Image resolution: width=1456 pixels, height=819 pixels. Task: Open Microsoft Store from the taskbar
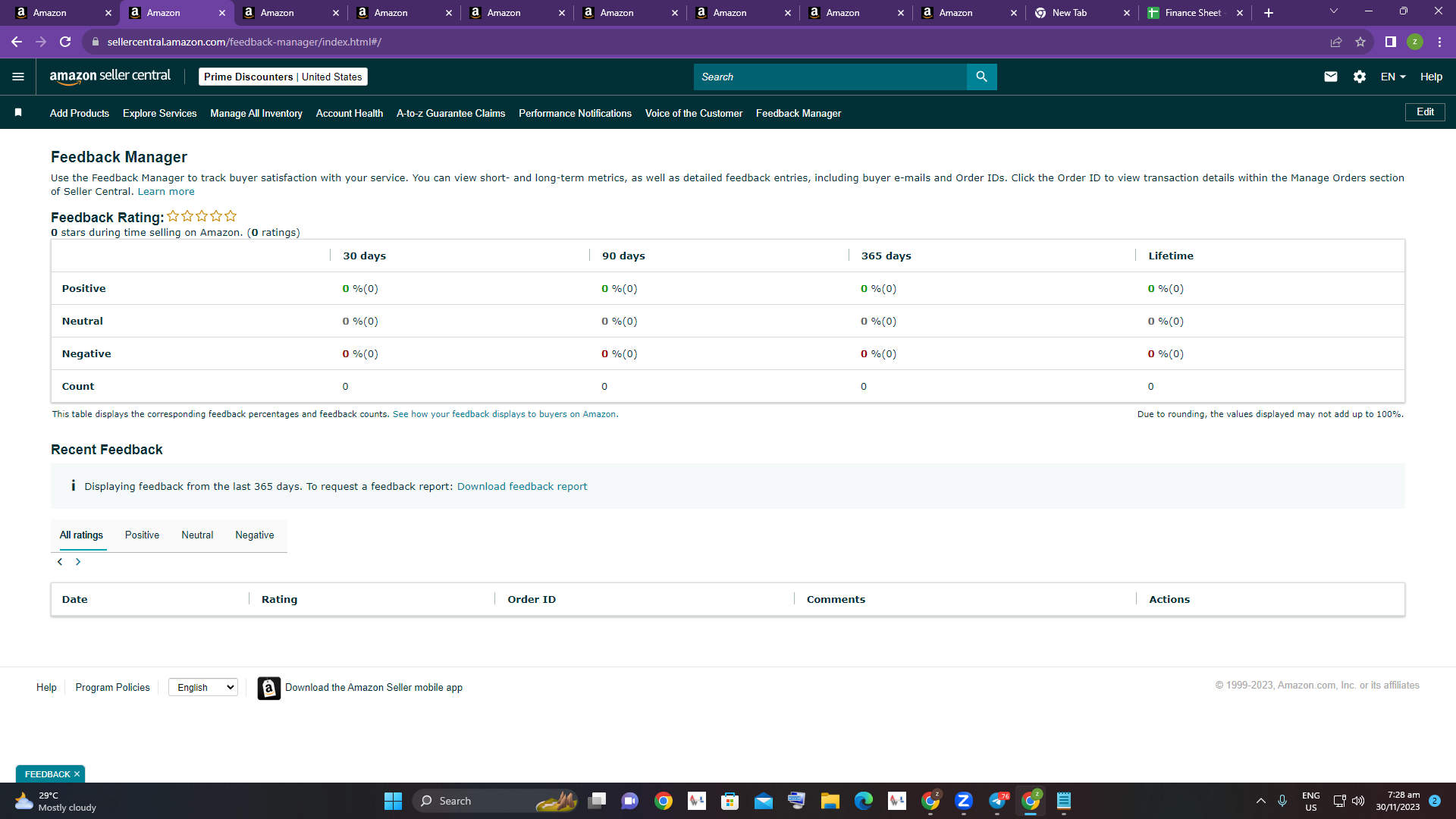click(730, 801)
